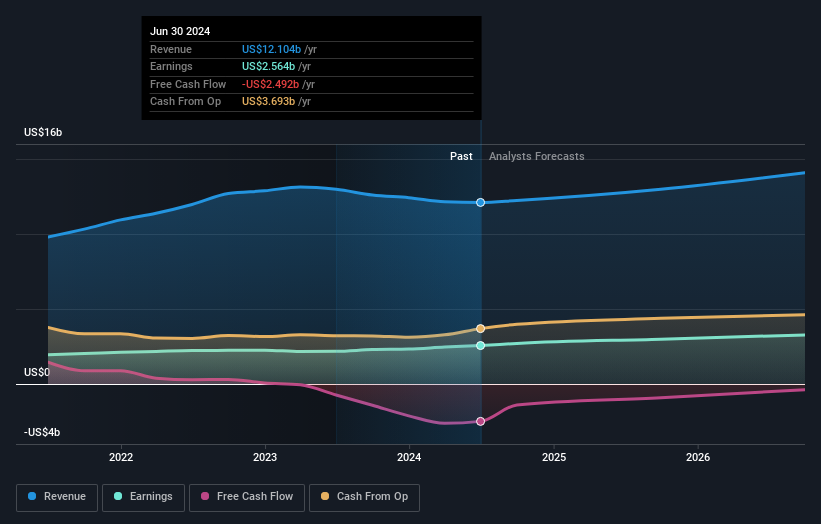Image resolution: width=821 pixels, height=524 pixels.
Task: Toggle the Earnings legend button
Action: [x=143, y=497]
